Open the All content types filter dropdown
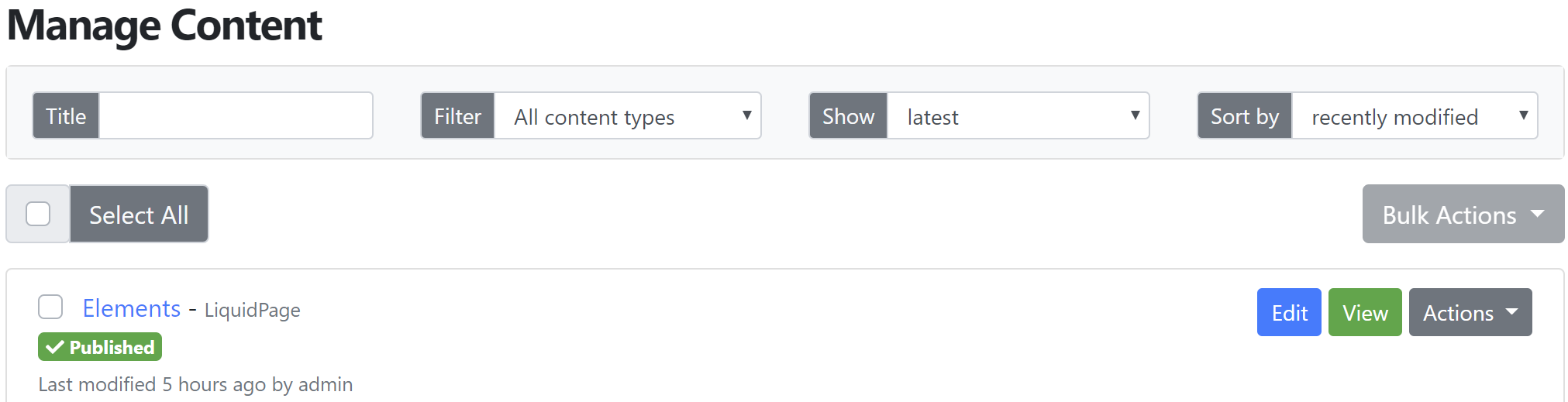1568x402 pixels. [628, 116]
